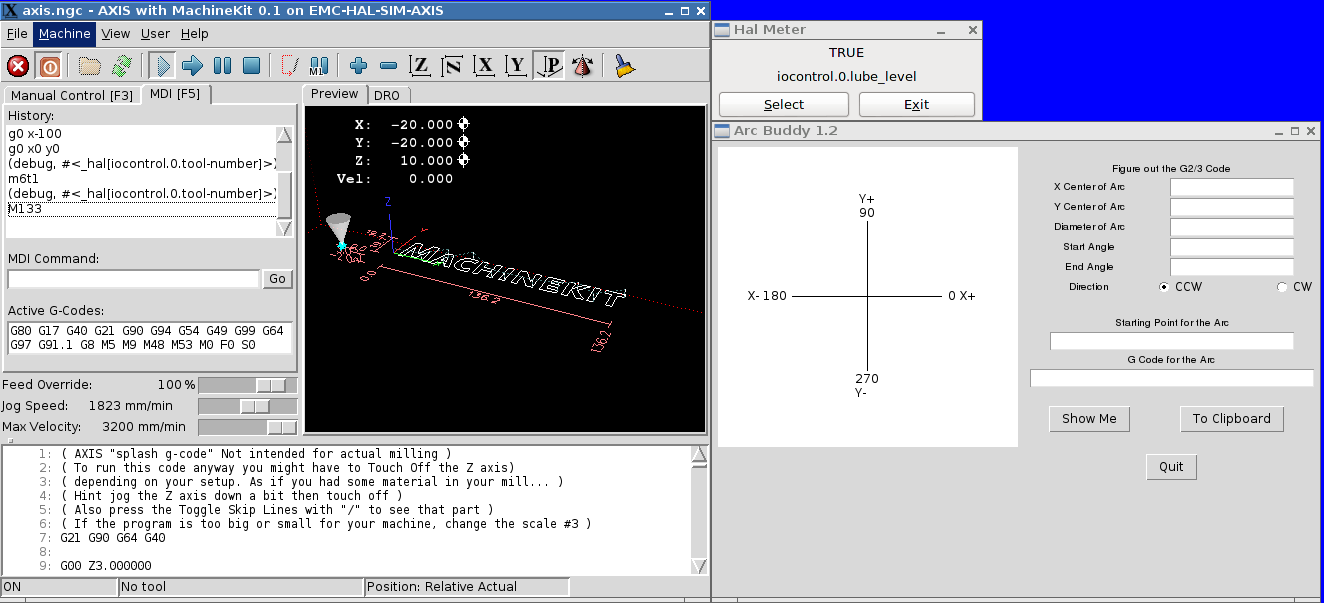Click the Show Me button in Arc Buddy

click(1089, 419)
